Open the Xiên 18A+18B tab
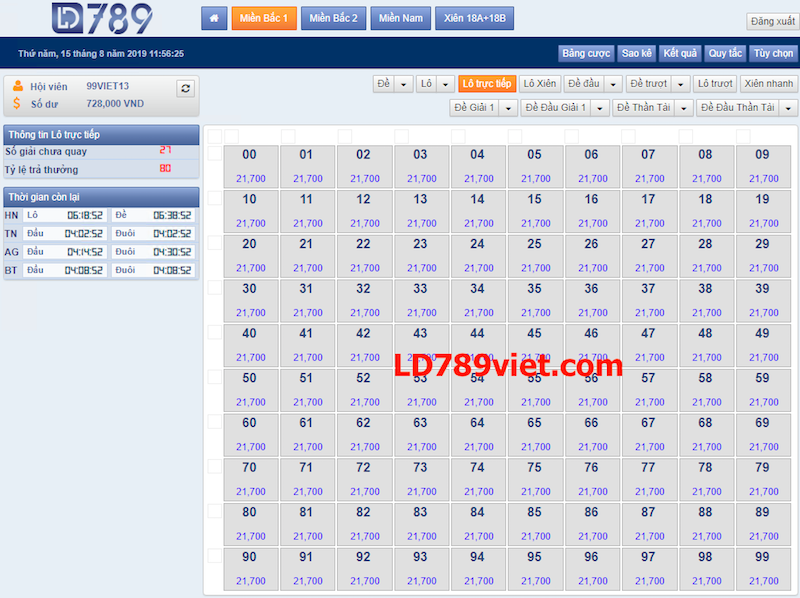This screenshot has width=800, height=598. click(474, 18)
